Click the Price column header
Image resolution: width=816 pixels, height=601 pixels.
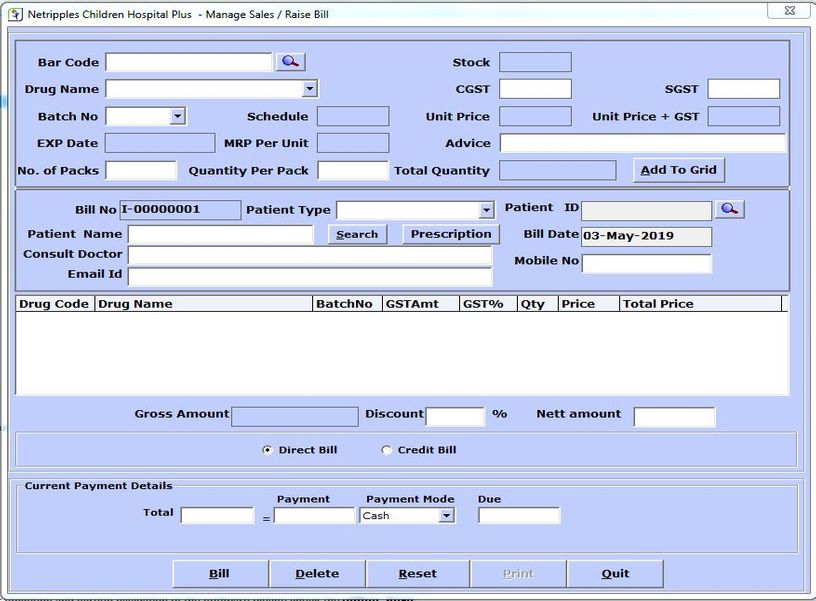click(589, 304)
